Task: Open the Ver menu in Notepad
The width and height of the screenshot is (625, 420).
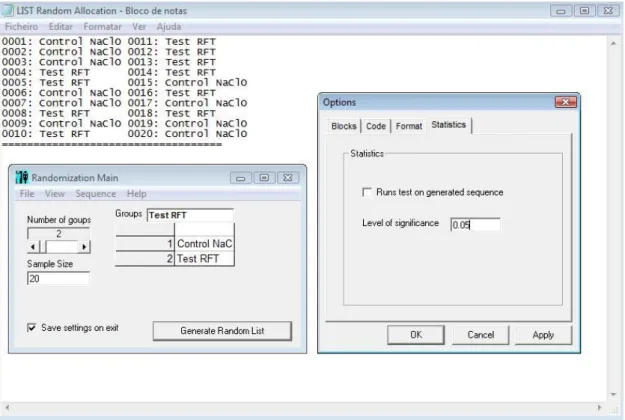Action: pyautogui.click(x=139, y=27)
